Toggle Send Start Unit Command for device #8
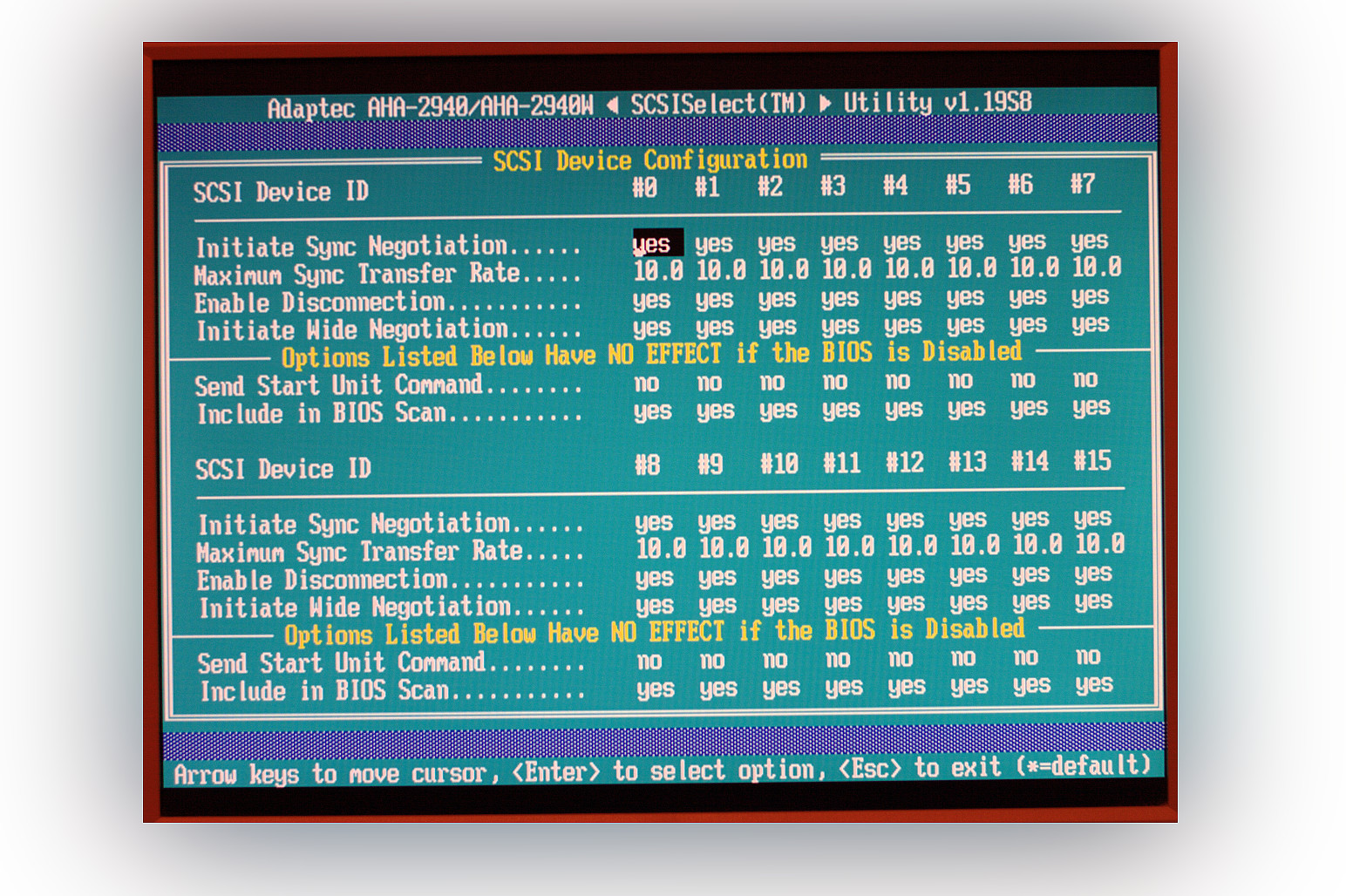Screen dimensions: 1346x896 [649, 662]
